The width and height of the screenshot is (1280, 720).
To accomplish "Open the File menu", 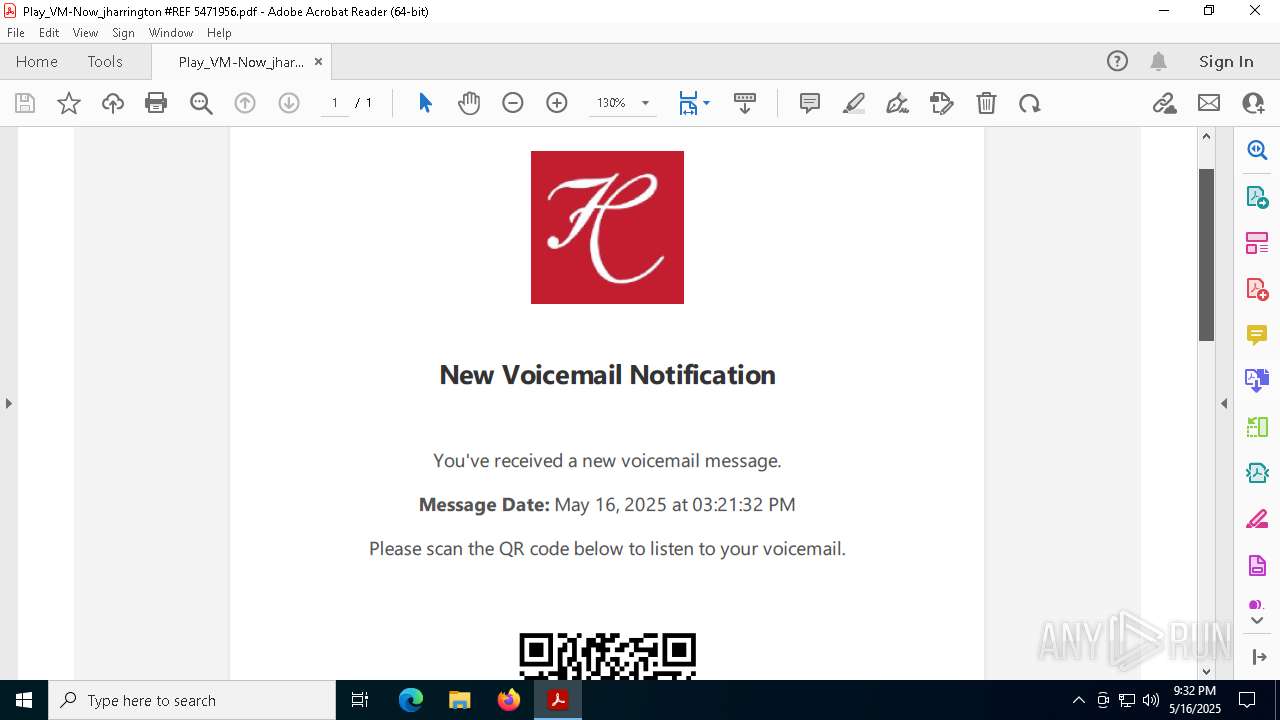I will (x=16, y=32).
